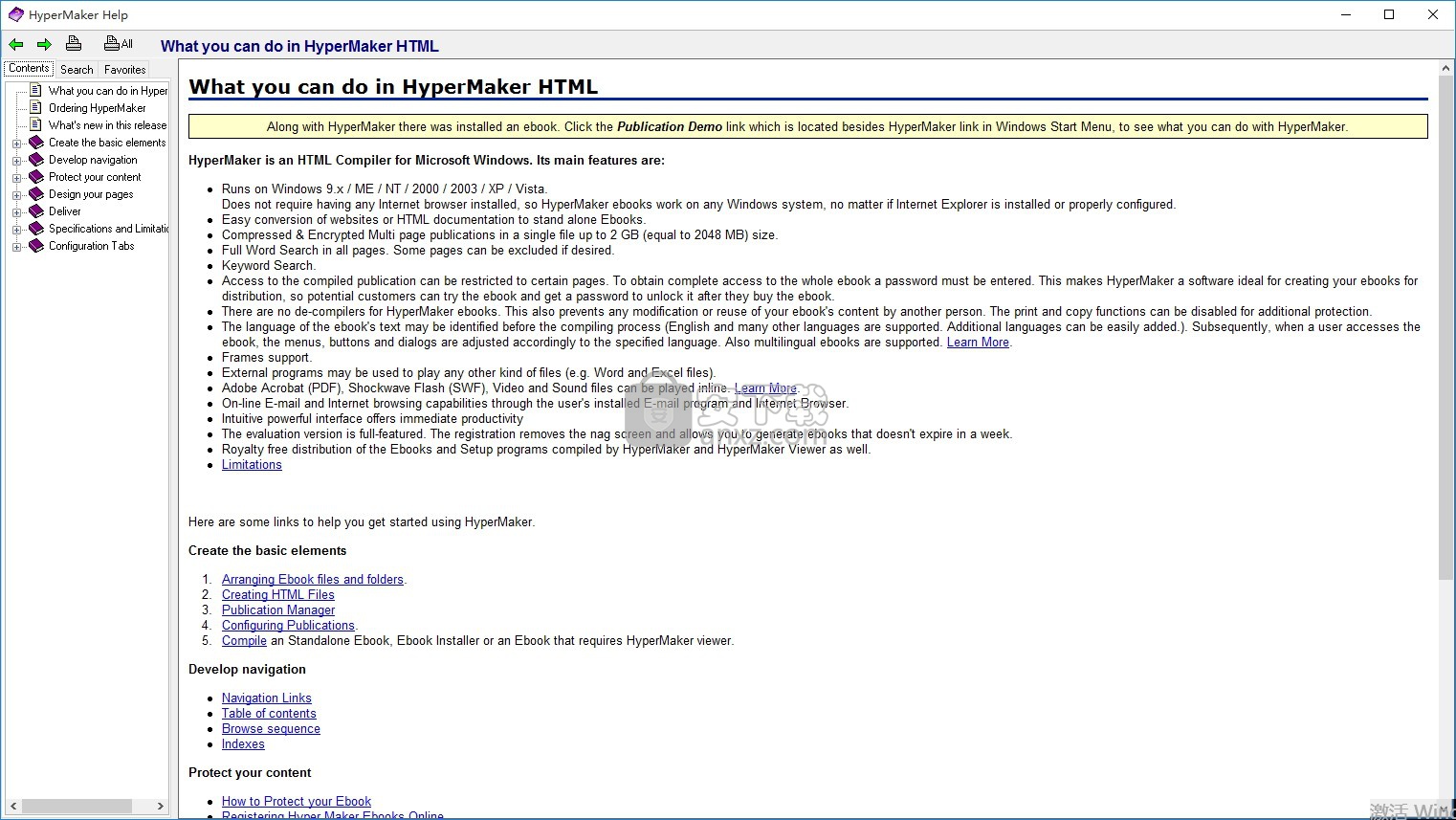Minimize the HyperMaker Help window
Screen dimensions: 1456x820
(x=1346, y=14)
